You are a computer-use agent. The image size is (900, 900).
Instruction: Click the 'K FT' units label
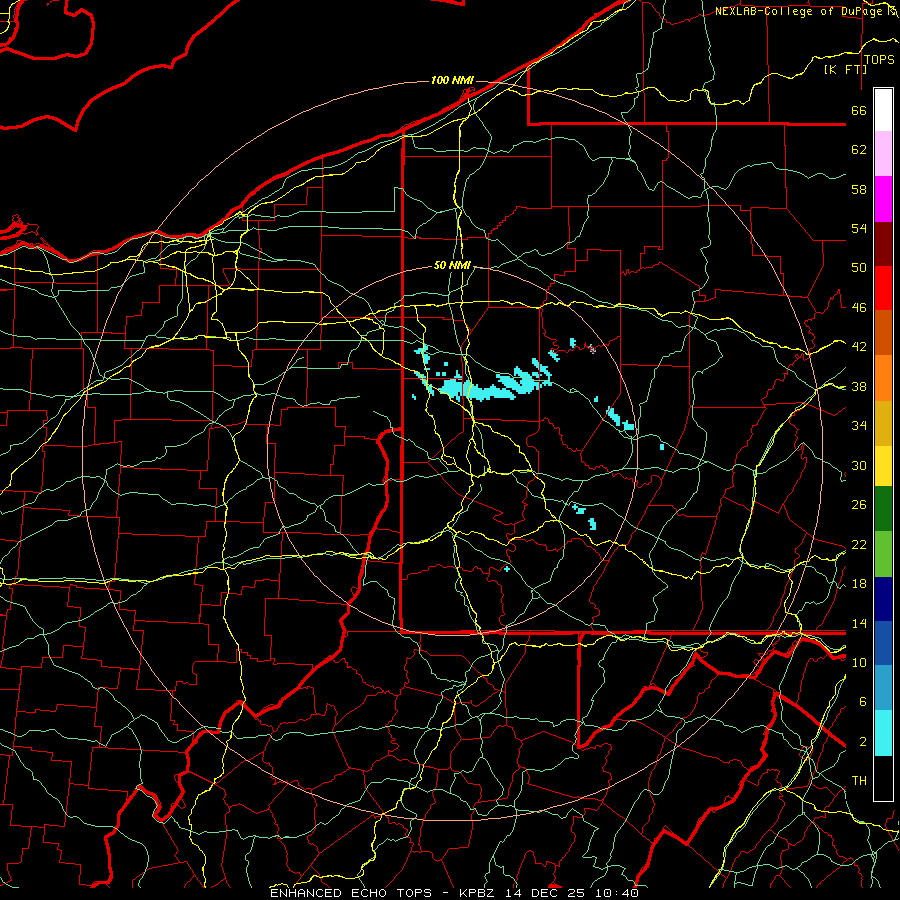pos(845,69)
